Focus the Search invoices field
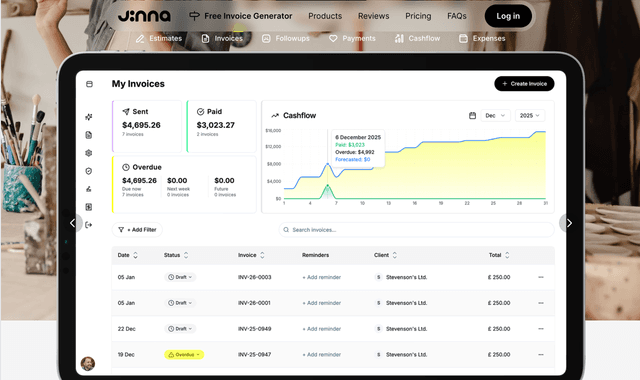The width and height of the screenshot is (640, 380). tap(416, 230)
